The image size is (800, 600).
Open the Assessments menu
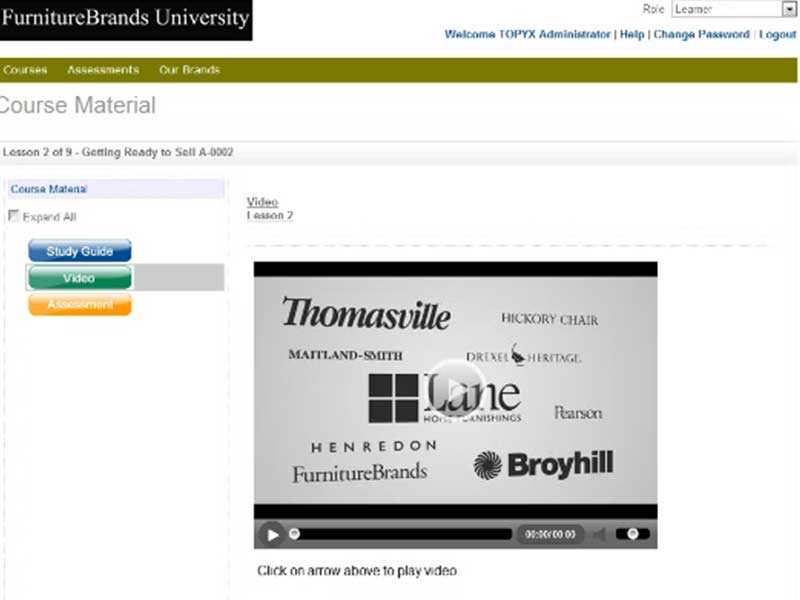point(103,70)
